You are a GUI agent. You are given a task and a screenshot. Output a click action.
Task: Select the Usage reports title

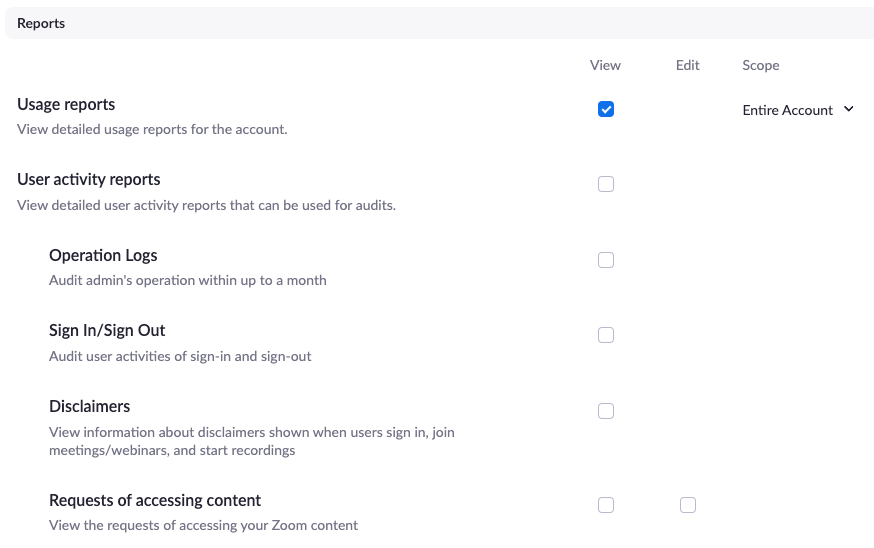coord(66,104)
